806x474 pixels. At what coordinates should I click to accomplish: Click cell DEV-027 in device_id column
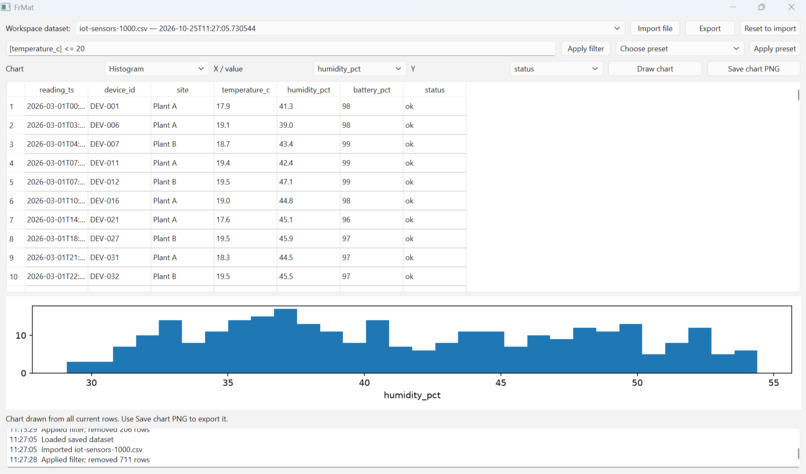tap(119, 239)
